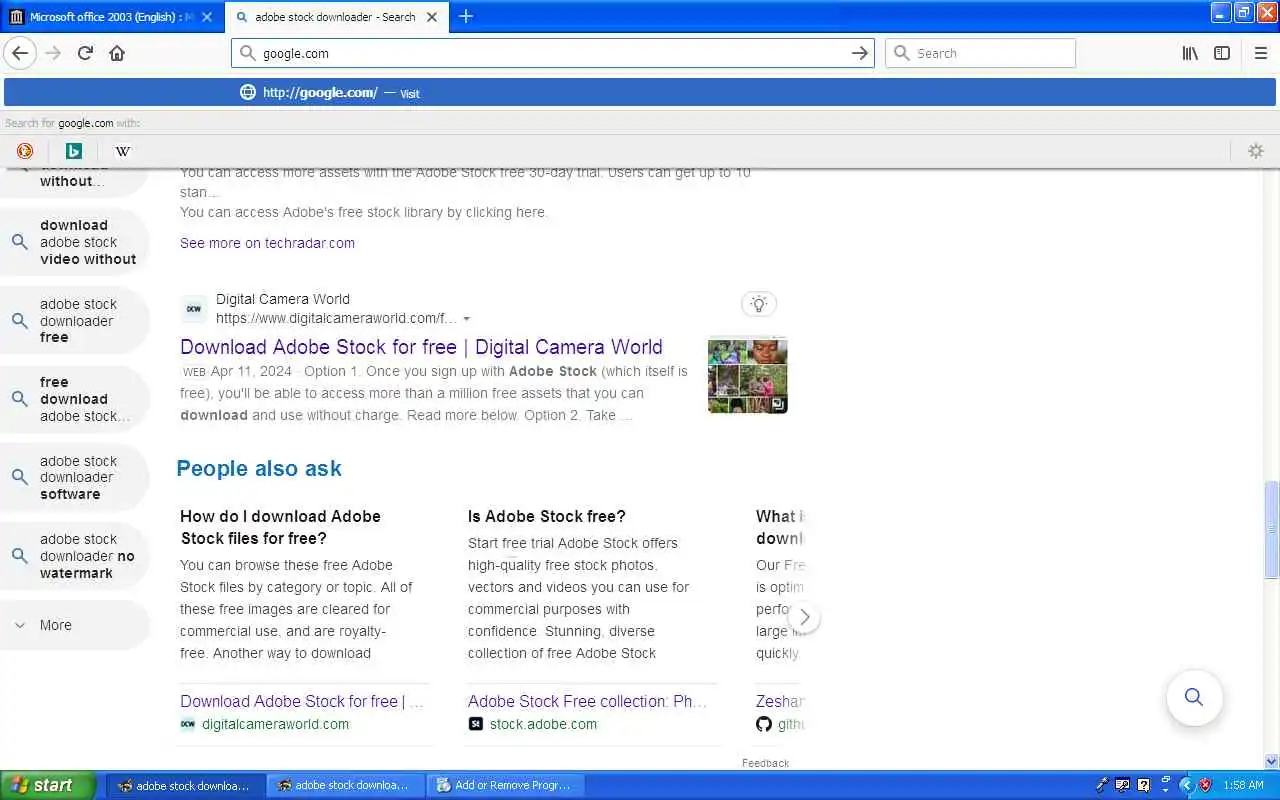Viewport: 1280px width, 800px height.
Task: Show the sidebars panel icon
Action: [x=1222, y=53]
